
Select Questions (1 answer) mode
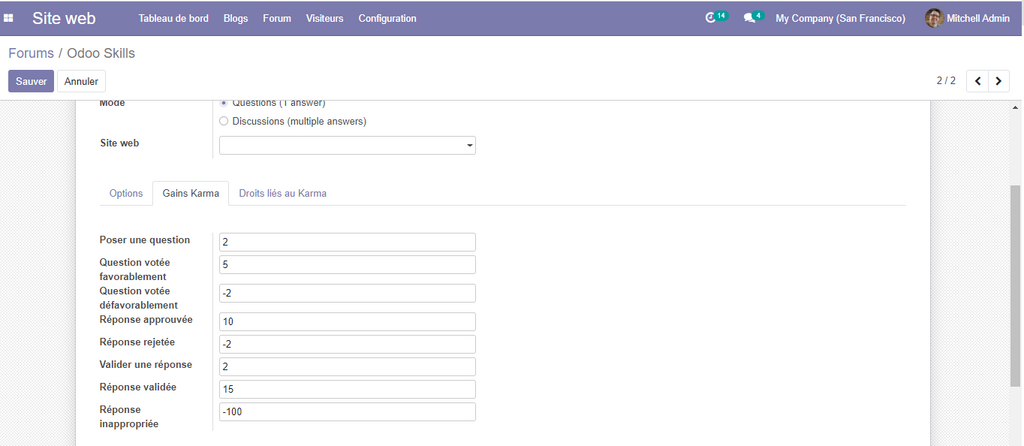point(223,102)
